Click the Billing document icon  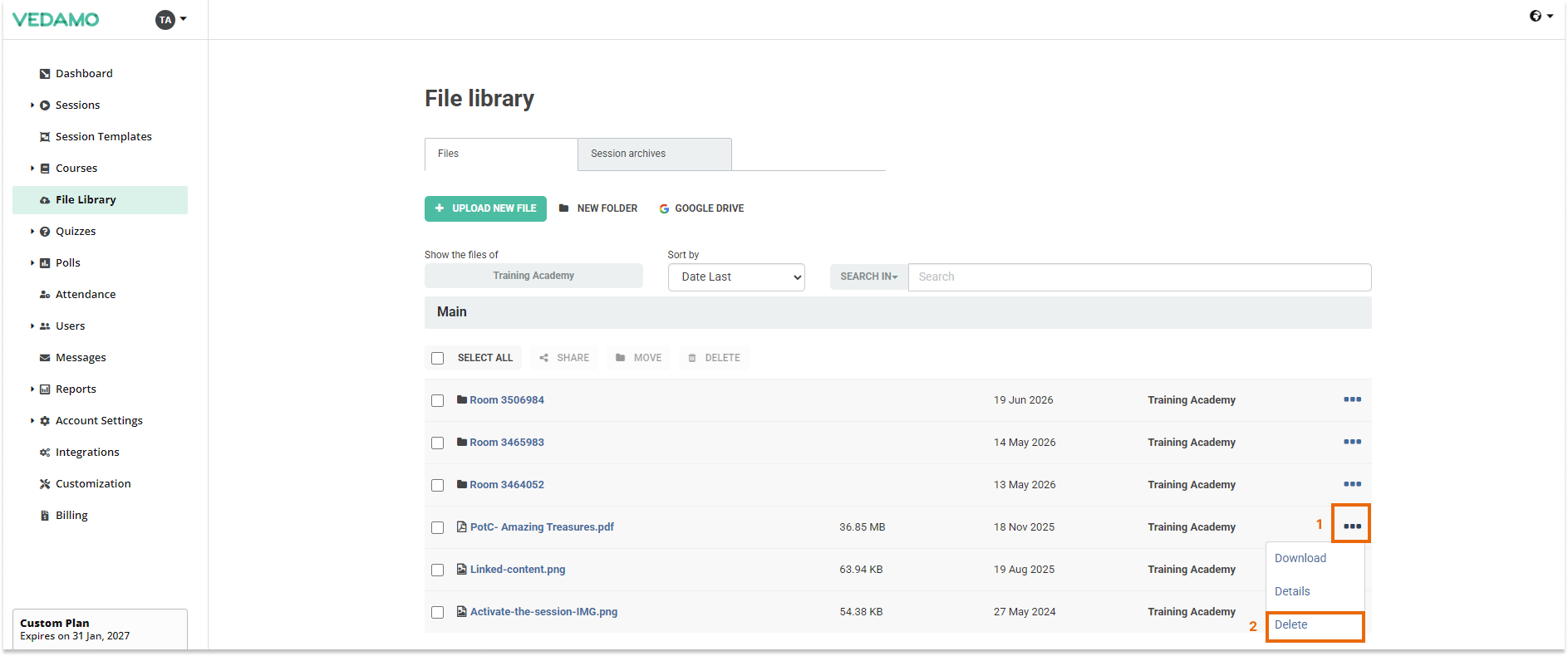[x=45, y=516]
